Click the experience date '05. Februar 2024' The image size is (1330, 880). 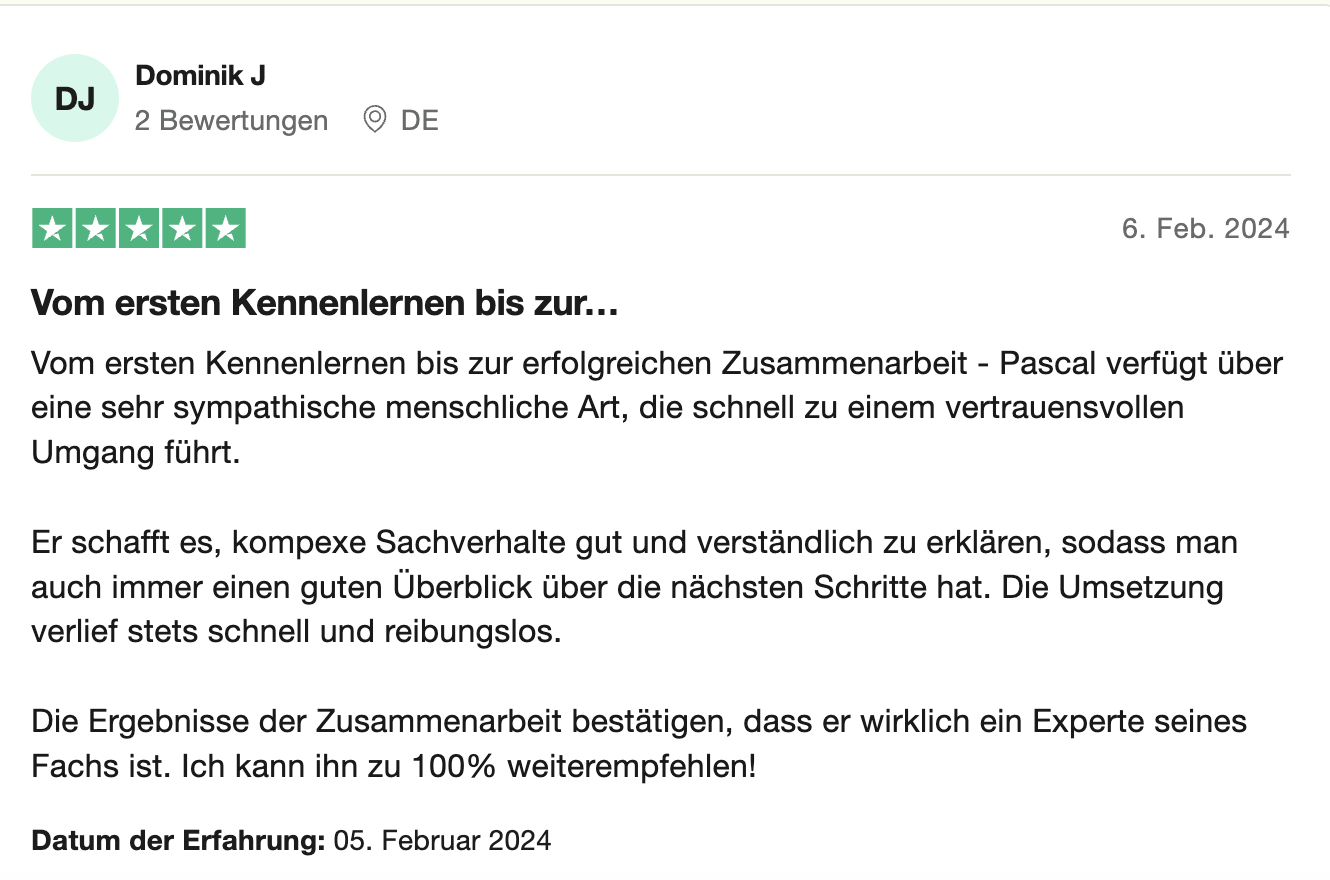(x=442, y=840)
